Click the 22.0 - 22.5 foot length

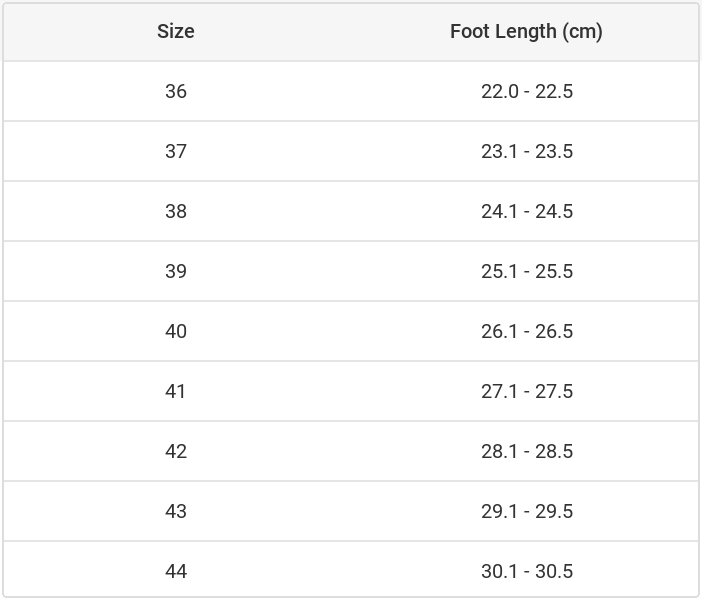coord(526,91)
